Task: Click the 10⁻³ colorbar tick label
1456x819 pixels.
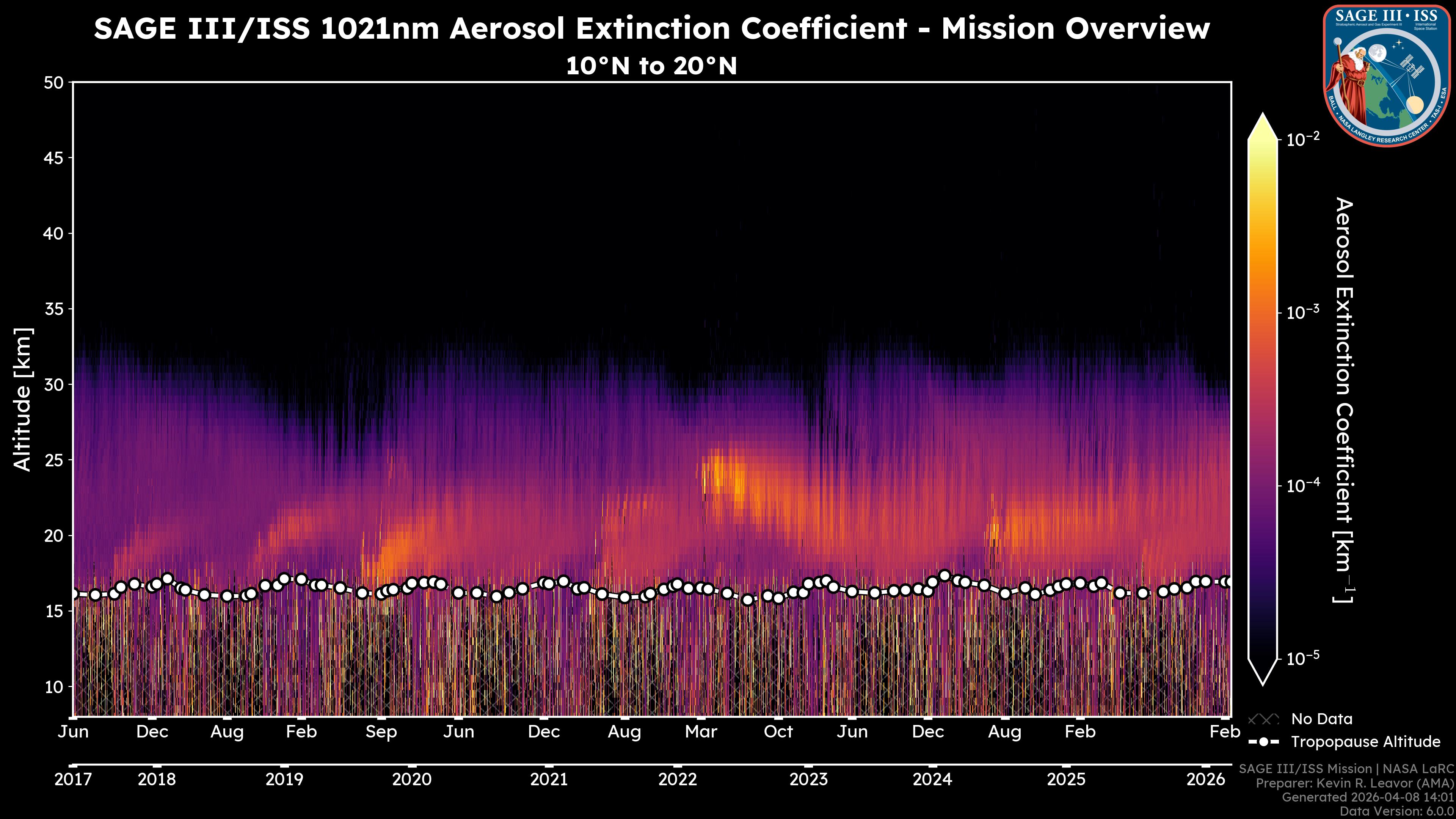Action: 1303,312
